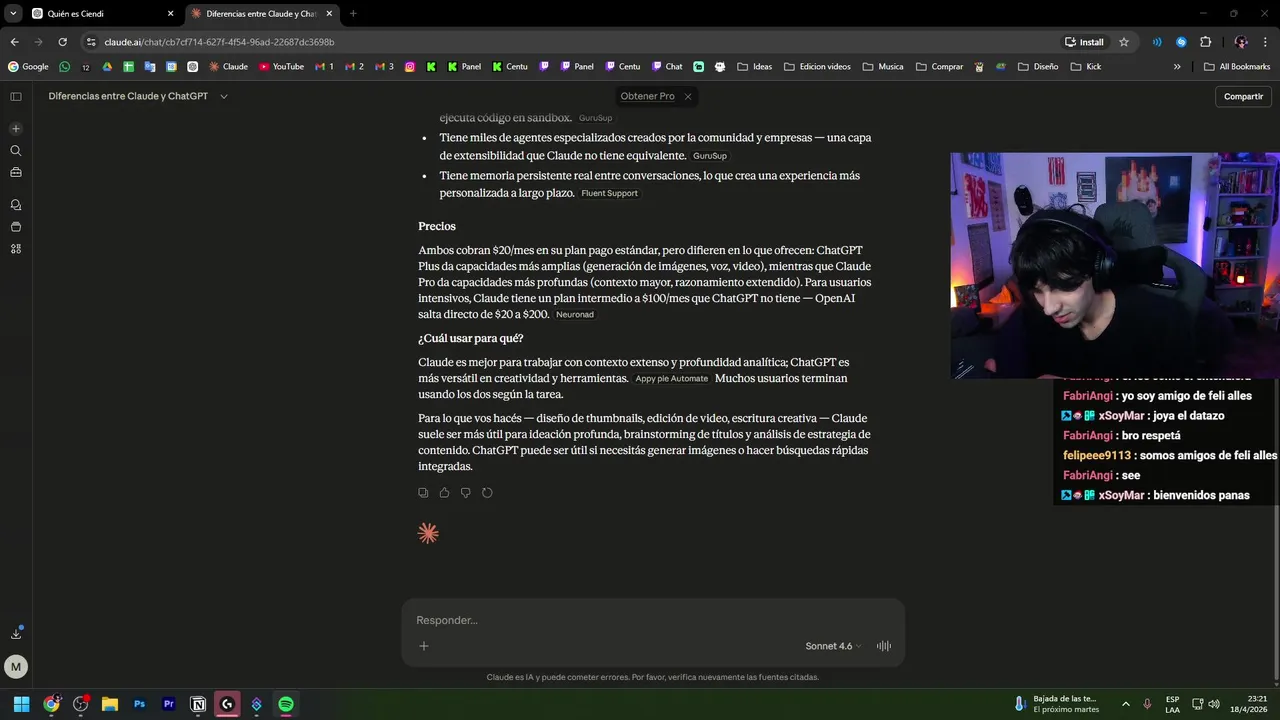Close the Diferencias entre Claude tab

(329, 14)
